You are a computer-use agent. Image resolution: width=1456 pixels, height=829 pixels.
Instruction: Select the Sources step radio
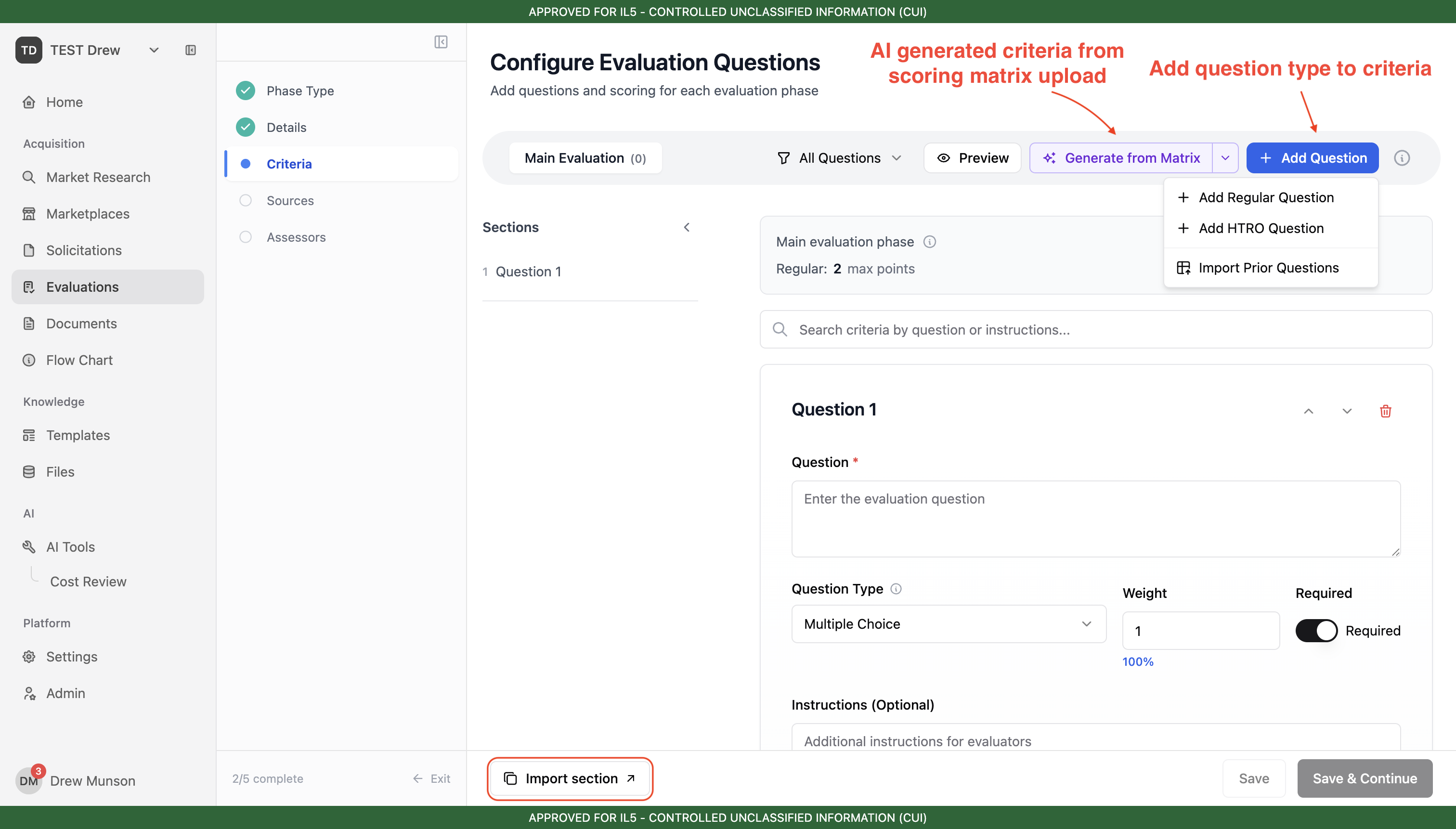pyautogui.click(x=246, y=200)
